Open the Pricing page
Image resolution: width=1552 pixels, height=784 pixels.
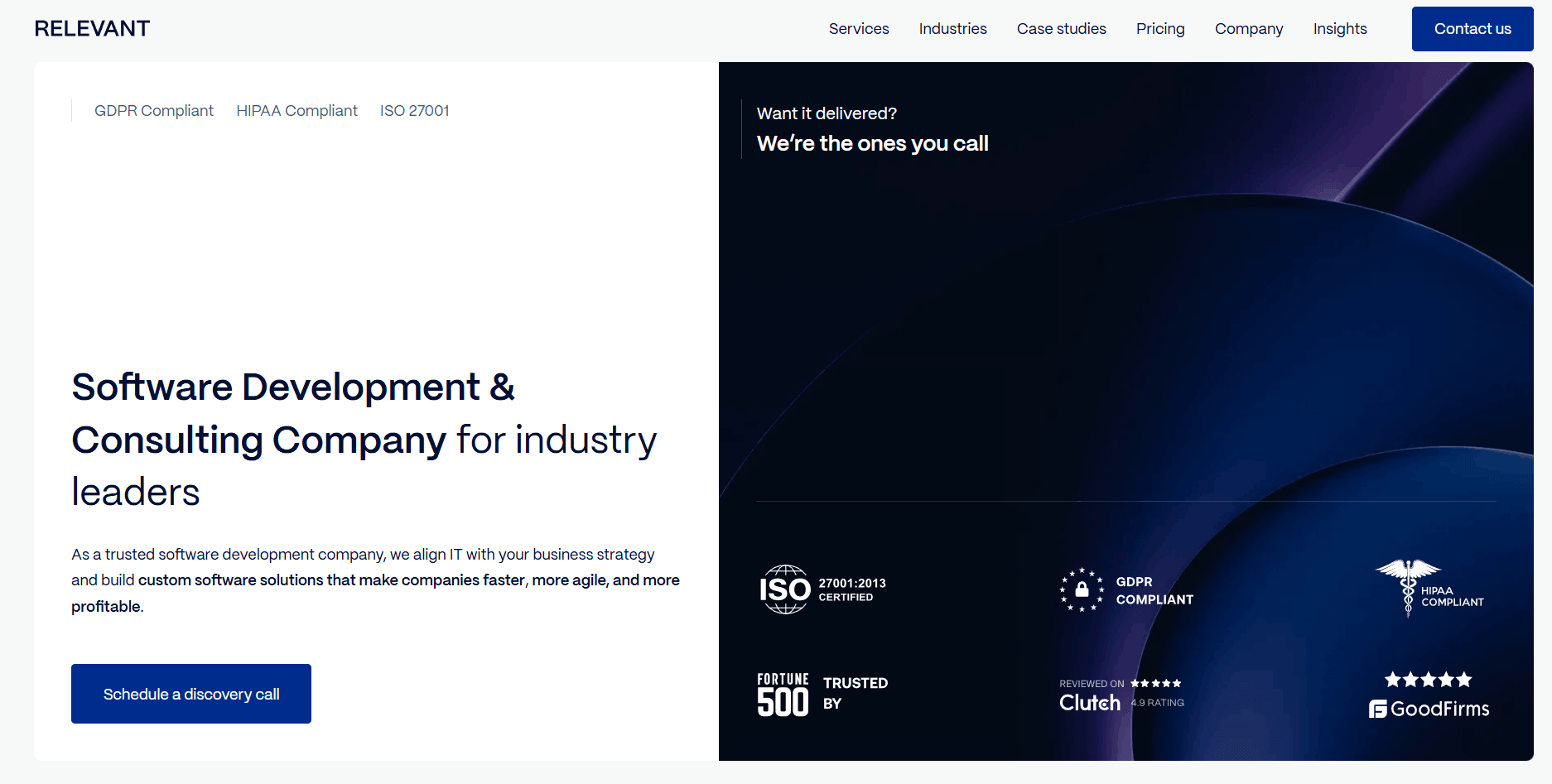tap(1160, 29)
